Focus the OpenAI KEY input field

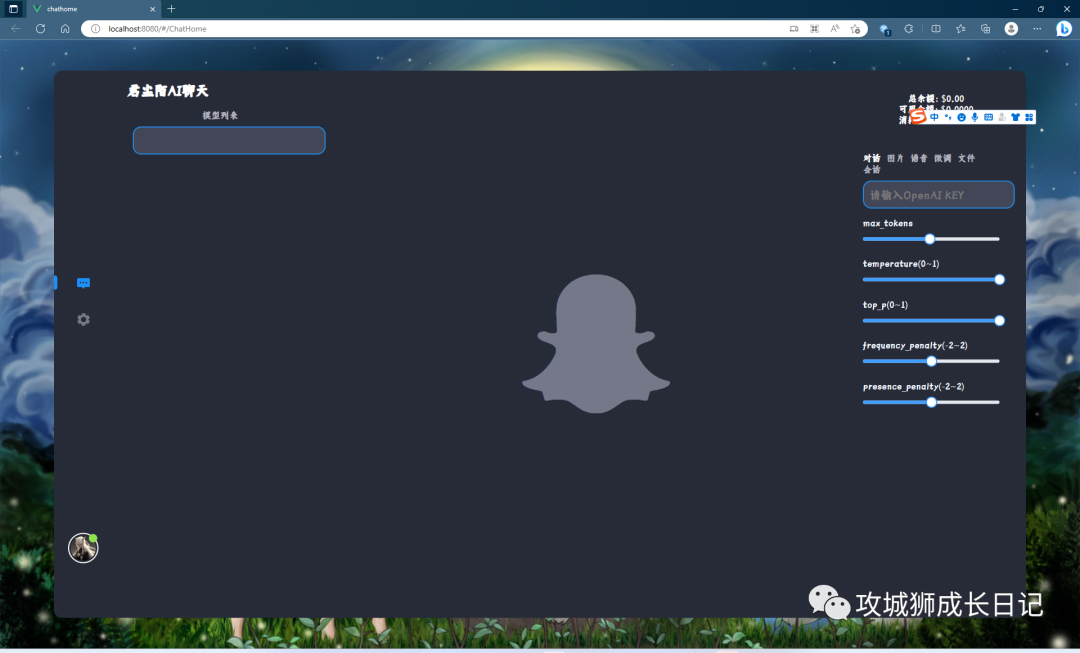pos(938,195)
